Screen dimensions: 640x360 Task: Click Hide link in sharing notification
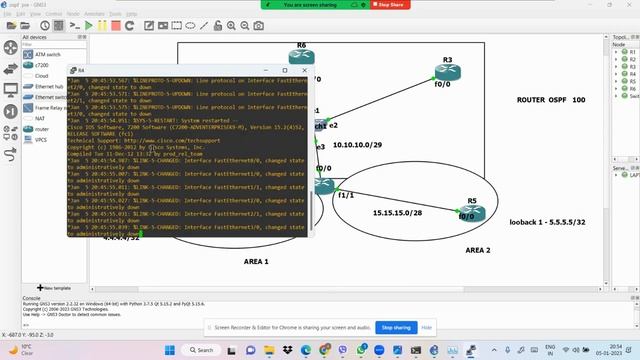coord(427,327)
